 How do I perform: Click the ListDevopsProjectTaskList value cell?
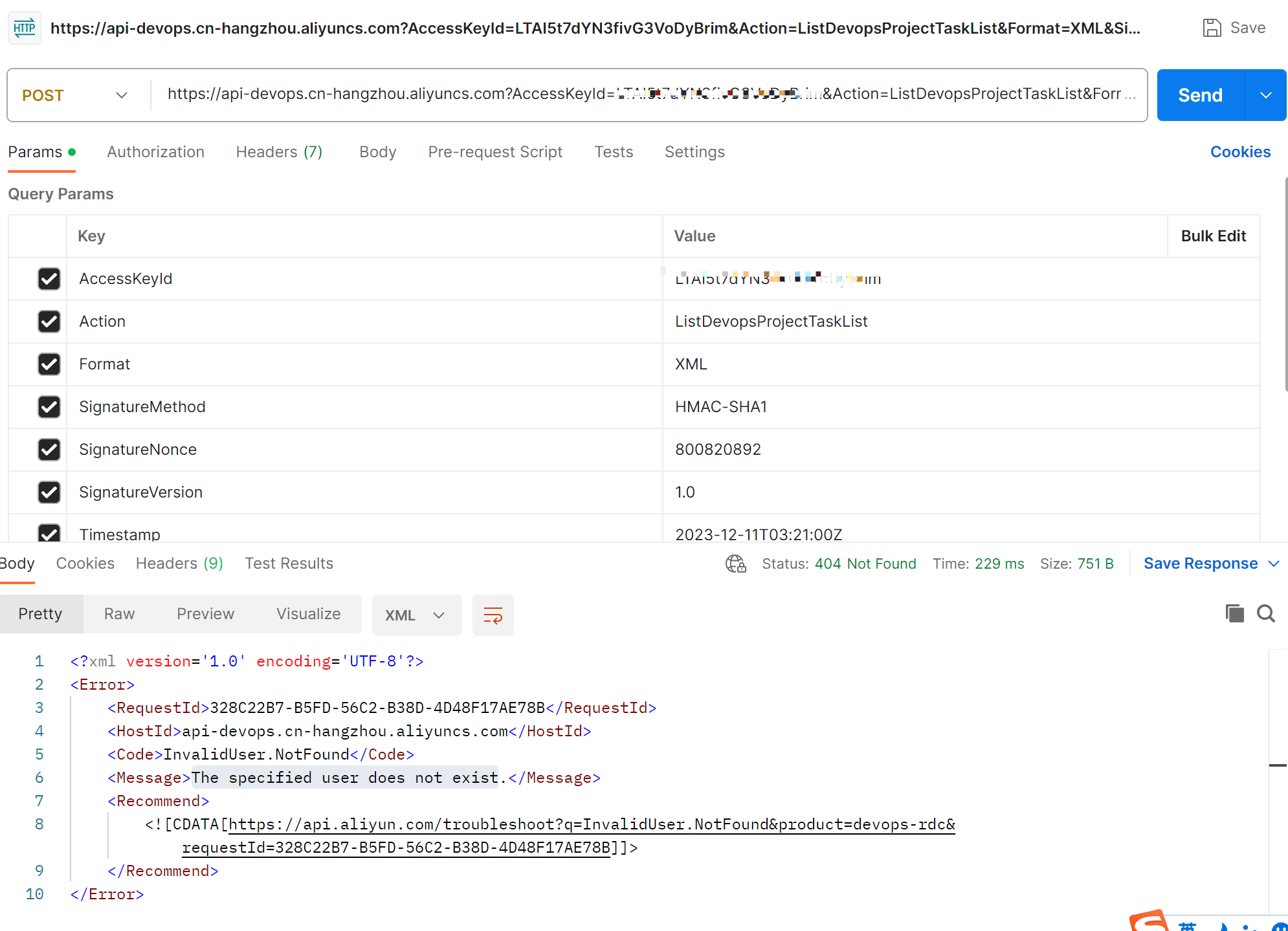click(961, 322)
